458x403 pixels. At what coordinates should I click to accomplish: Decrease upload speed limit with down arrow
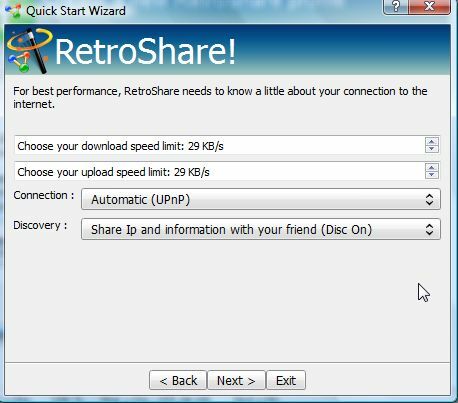click(432, 175)
